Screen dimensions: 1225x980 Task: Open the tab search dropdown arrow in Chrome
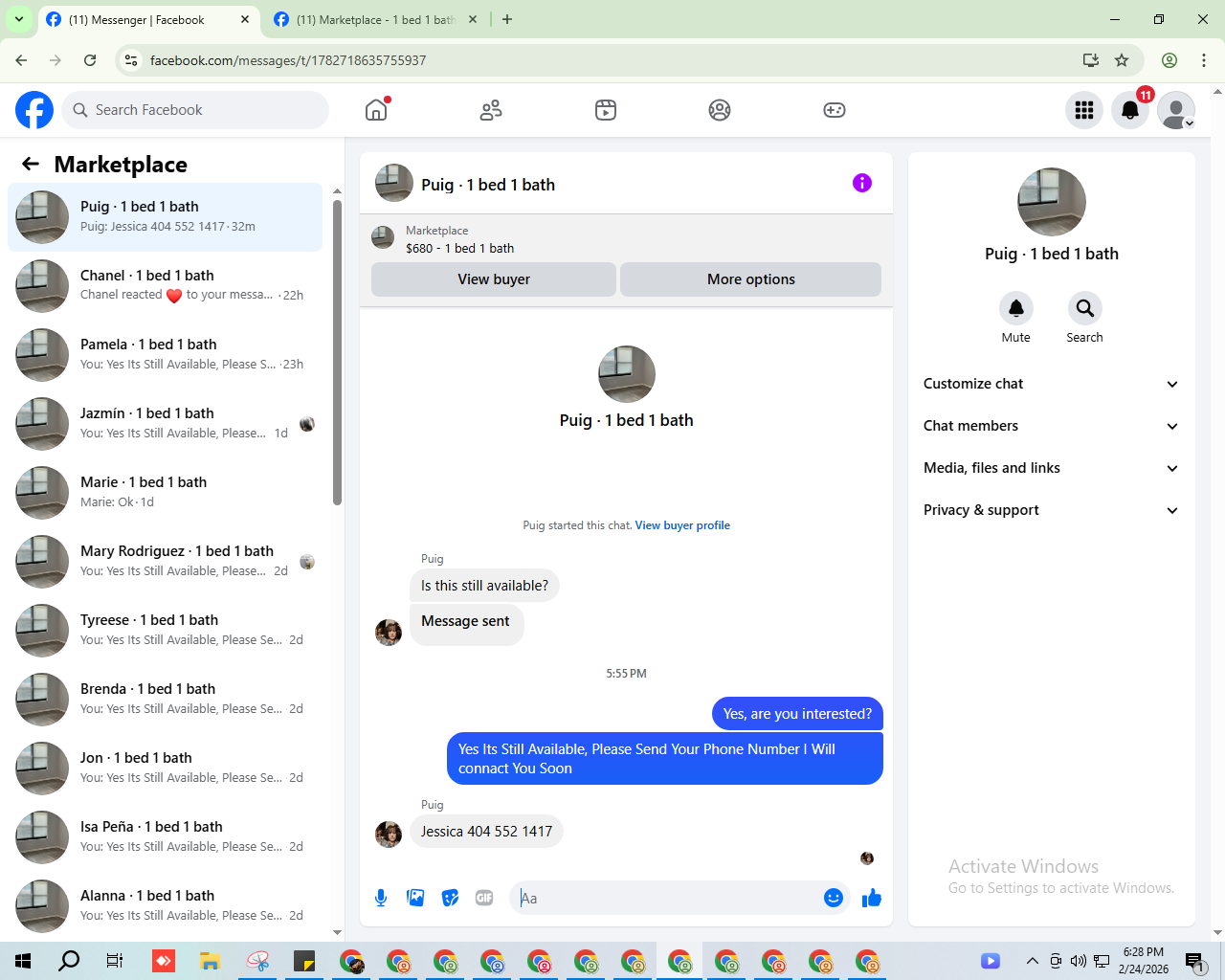pos(19,19)
